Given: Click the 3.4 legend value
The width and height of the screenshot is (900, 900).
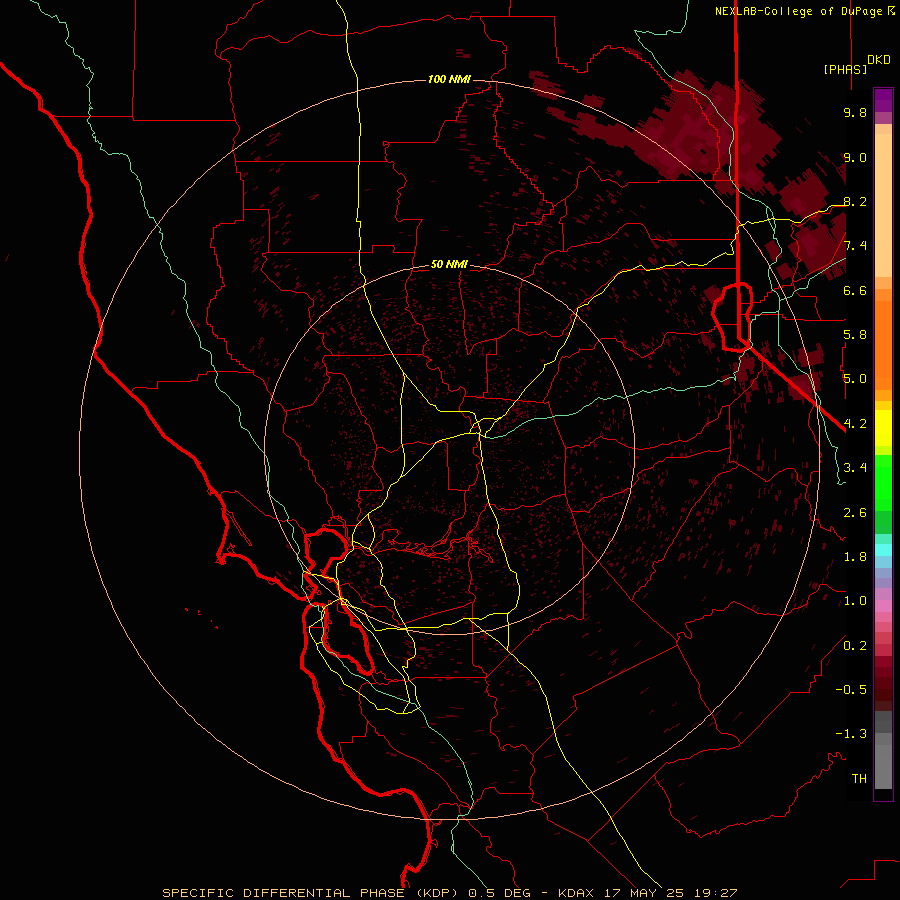Looking at the screenshot, I should point(855,468).
